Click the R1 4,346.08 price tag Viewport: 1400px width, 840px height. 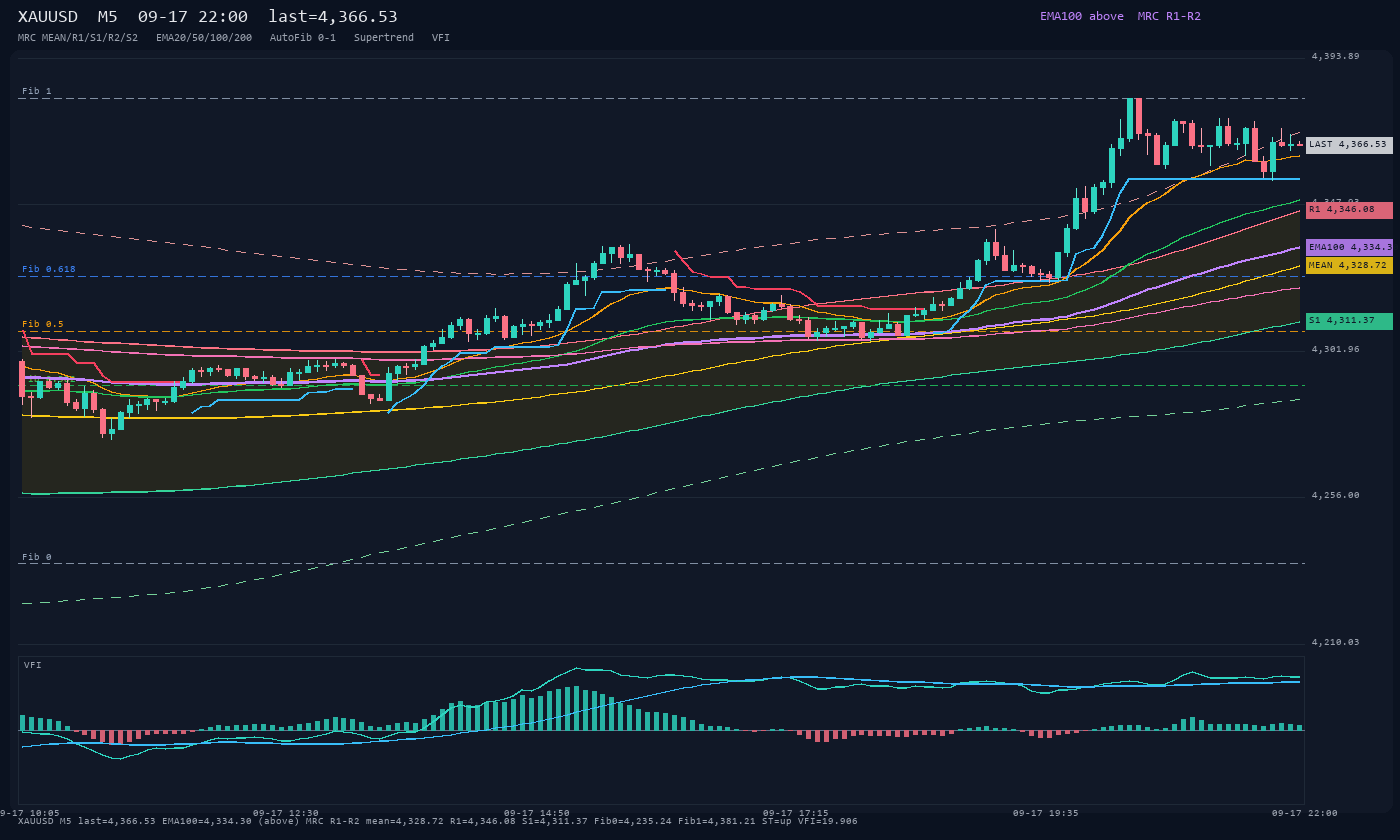[x=1349, y=210]
